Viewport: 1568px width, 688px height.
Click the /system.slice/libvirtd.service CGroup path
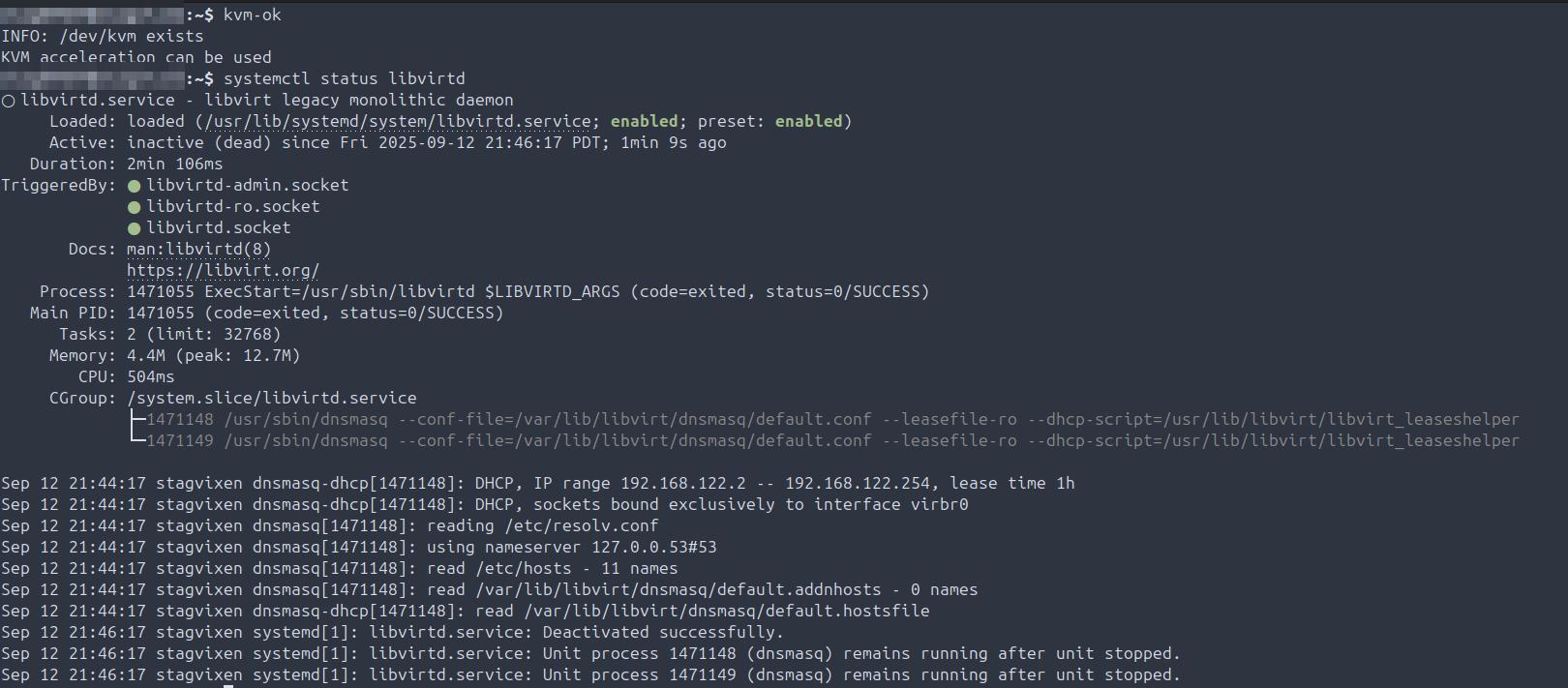click(271, 399)
